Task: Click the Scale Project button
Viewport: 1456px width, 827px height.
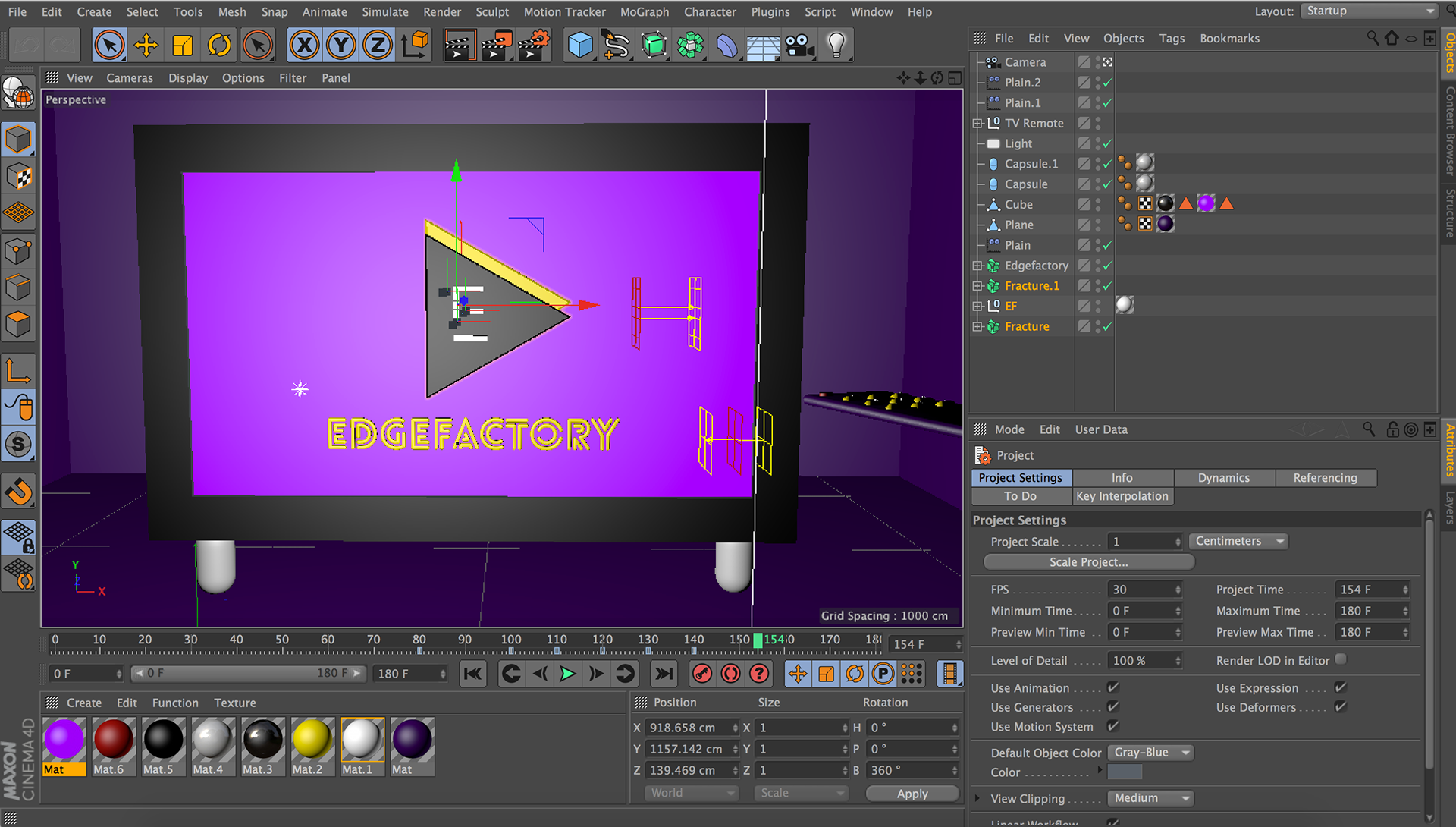Action: 1088,562
